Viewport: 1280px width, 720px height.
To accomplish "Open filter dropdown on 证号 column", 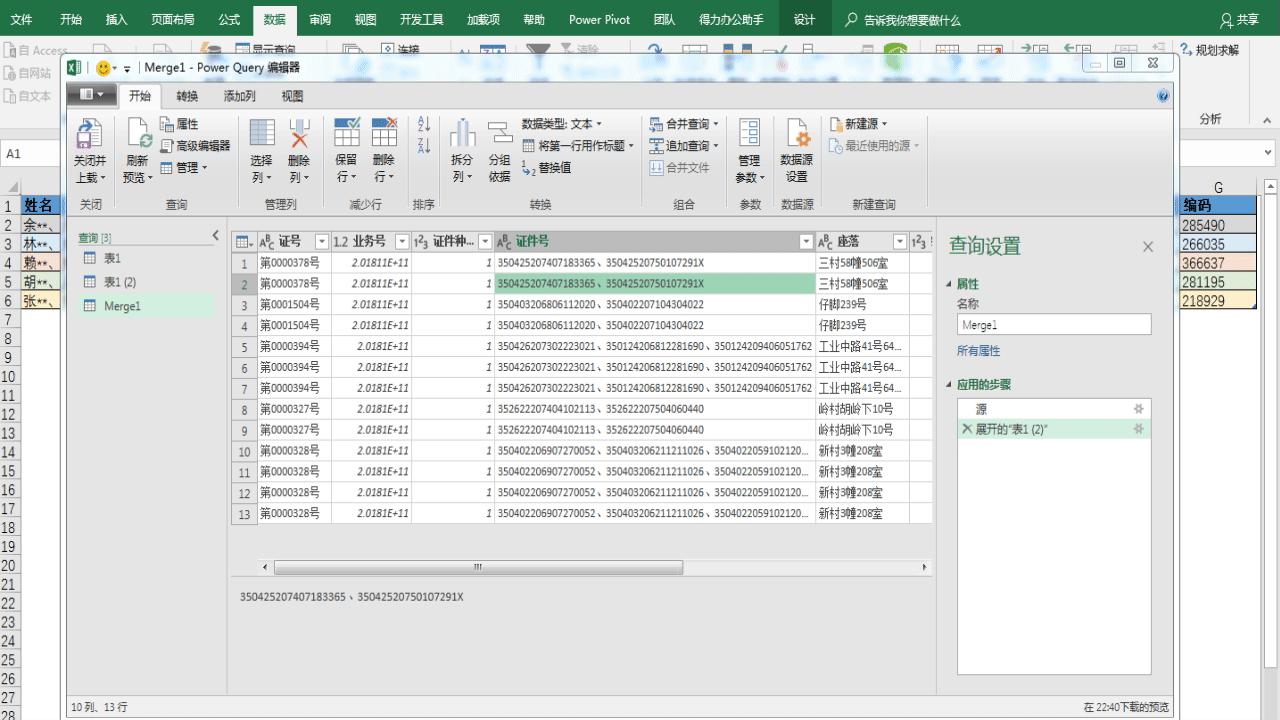I will tap(321, 242).
